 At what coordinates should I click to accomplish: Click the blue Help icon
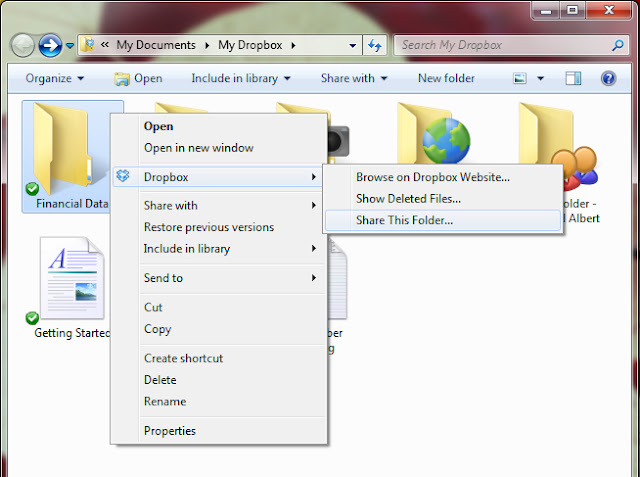(608, 78)
